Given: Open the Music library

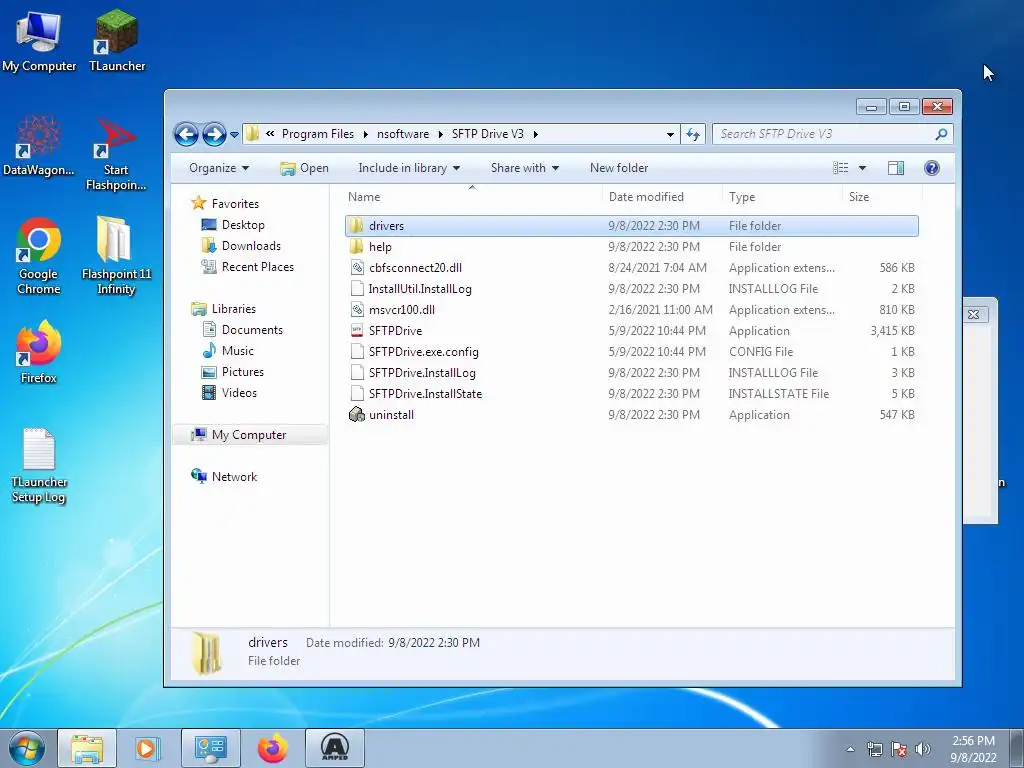Looking at the screenshot, I should 238,351.
